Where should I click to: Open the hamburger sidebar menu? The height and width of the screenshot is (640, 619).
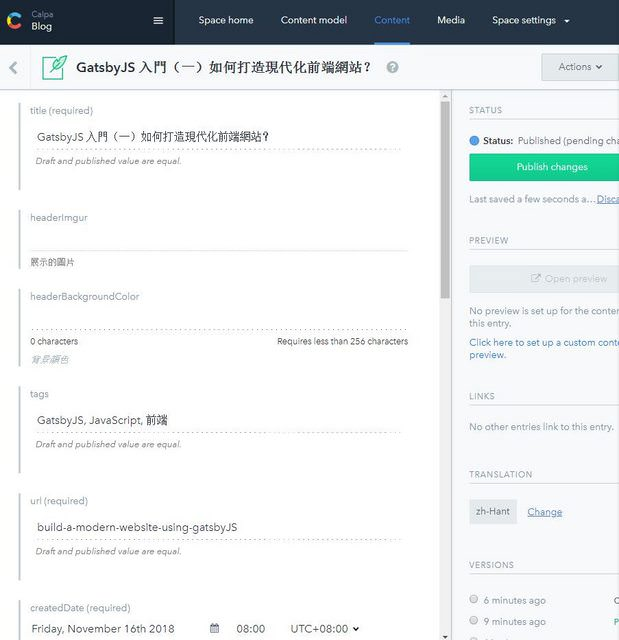click(158, 20)
